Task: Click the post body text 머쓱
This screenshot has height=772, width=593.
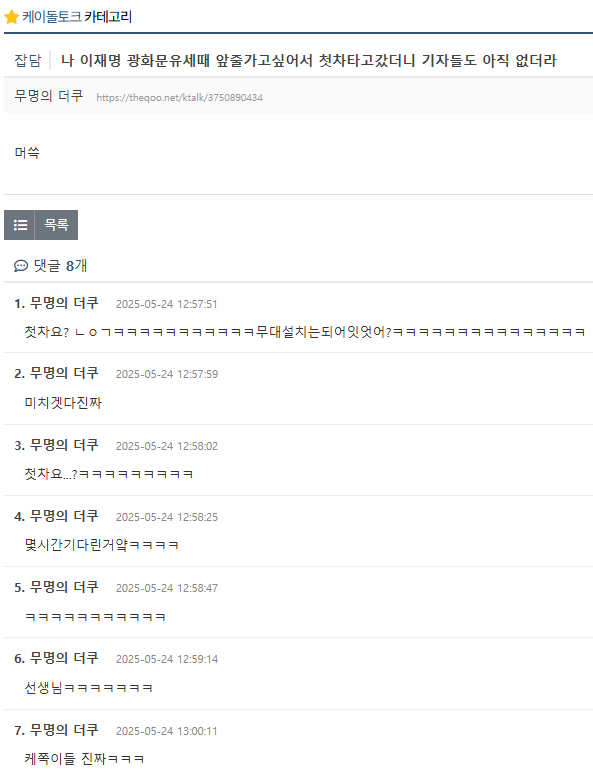Action: tap(27, 153)
